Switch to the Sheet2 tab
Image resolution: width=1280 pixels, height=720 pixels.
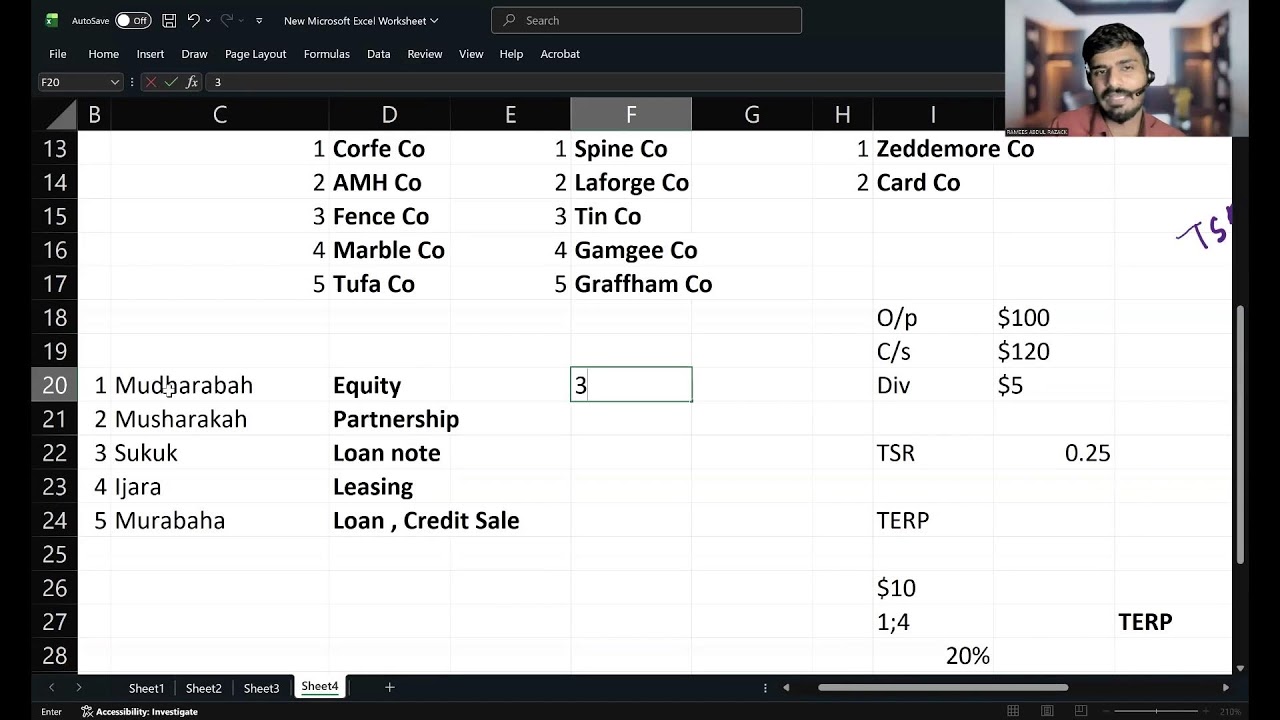(203, 688)
